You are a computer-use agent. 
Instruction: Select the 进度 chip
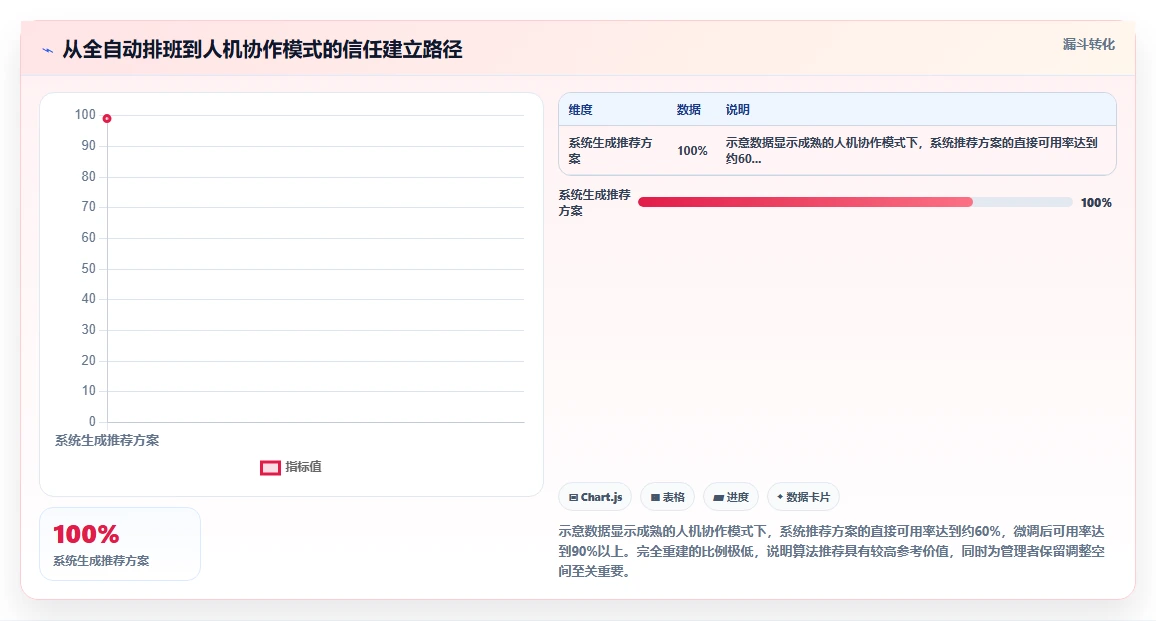tap(731, 497)
